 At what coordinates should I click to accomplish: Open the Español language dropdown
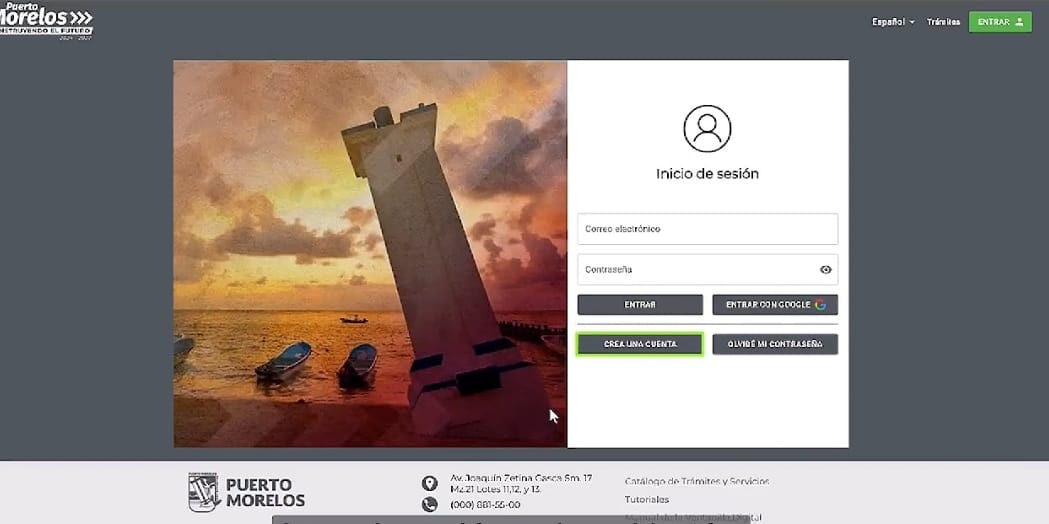(892, 22)
